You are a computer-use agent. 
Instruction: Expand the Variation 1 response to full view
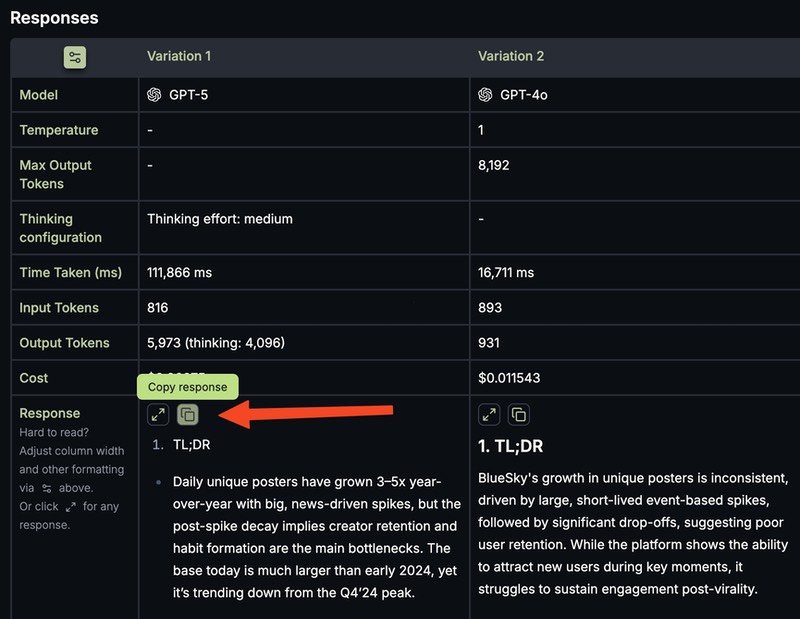tap(158, 414)
